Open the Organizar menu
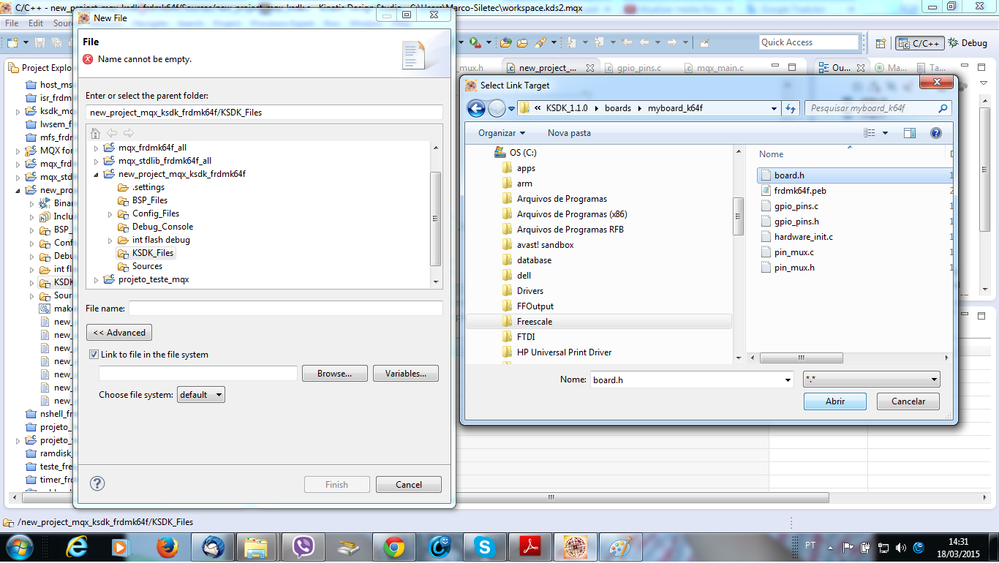This screenshot has height=563, width=999. (x=501, y=133)
